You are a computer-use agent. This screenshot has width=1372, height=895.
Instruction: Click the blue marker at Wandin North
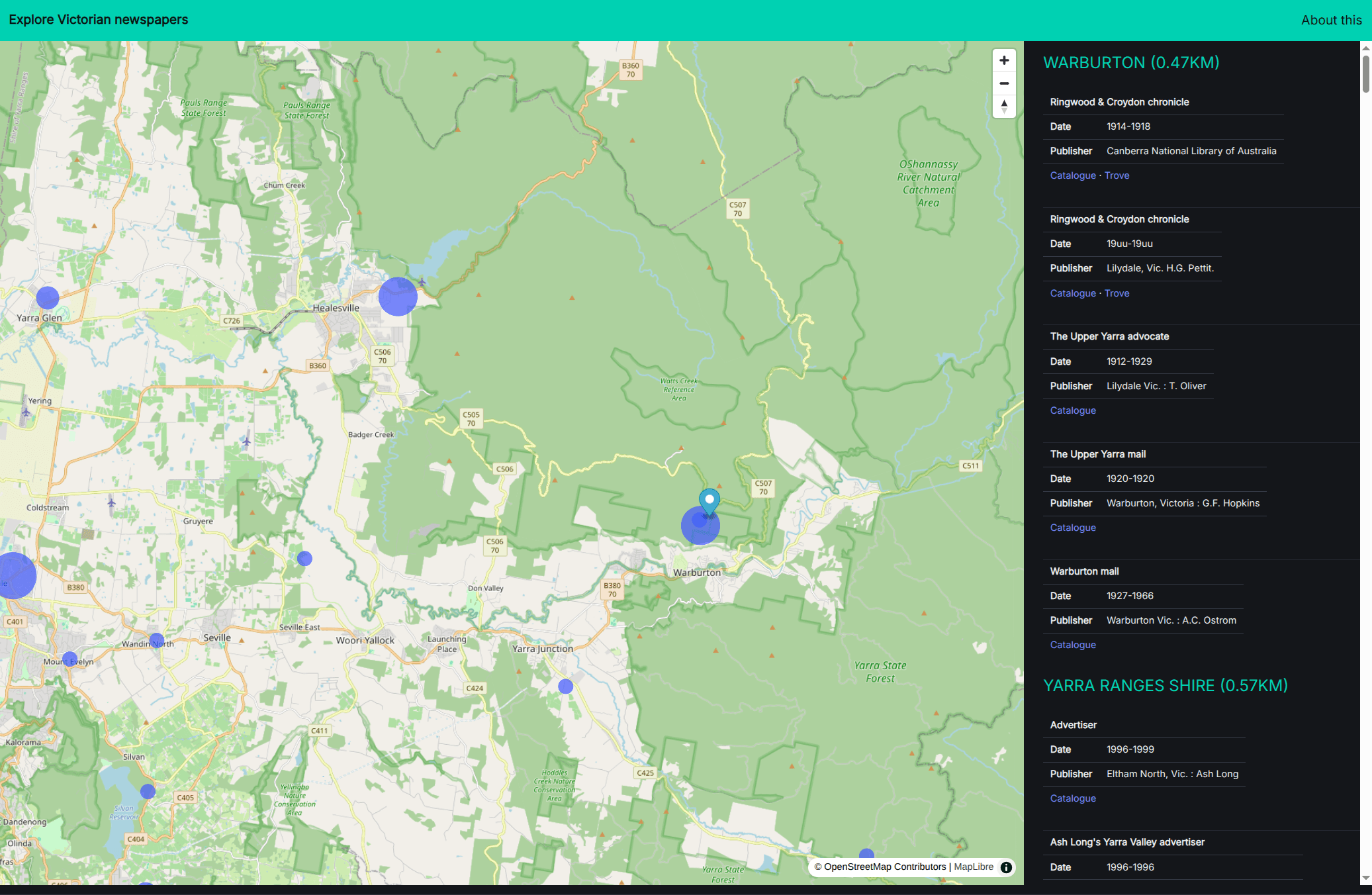click(x=157, y=640)
